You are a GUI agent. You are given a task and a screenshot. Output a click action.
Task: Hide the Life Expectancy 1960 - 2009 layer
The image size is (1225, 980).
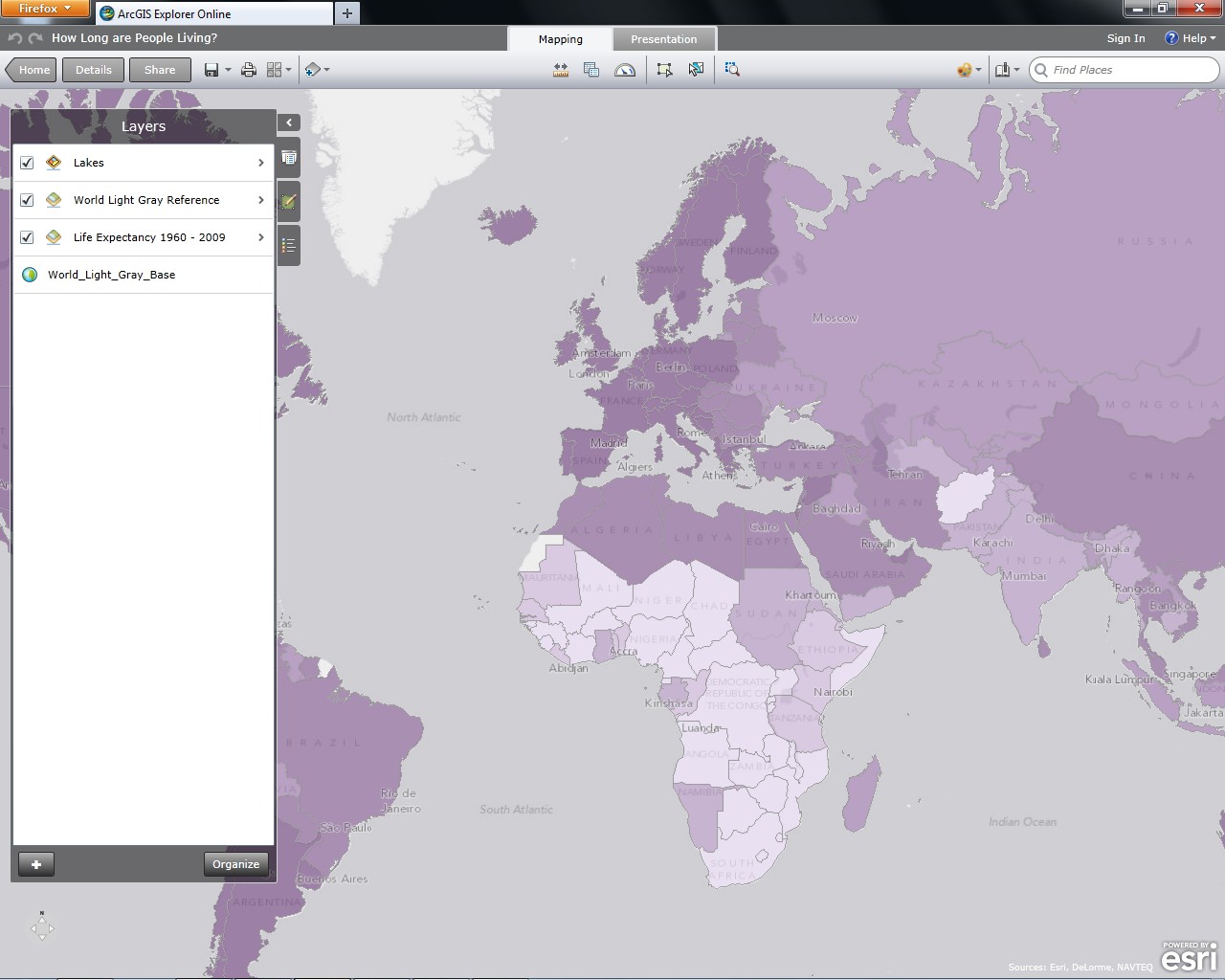[x=27, y=237]
